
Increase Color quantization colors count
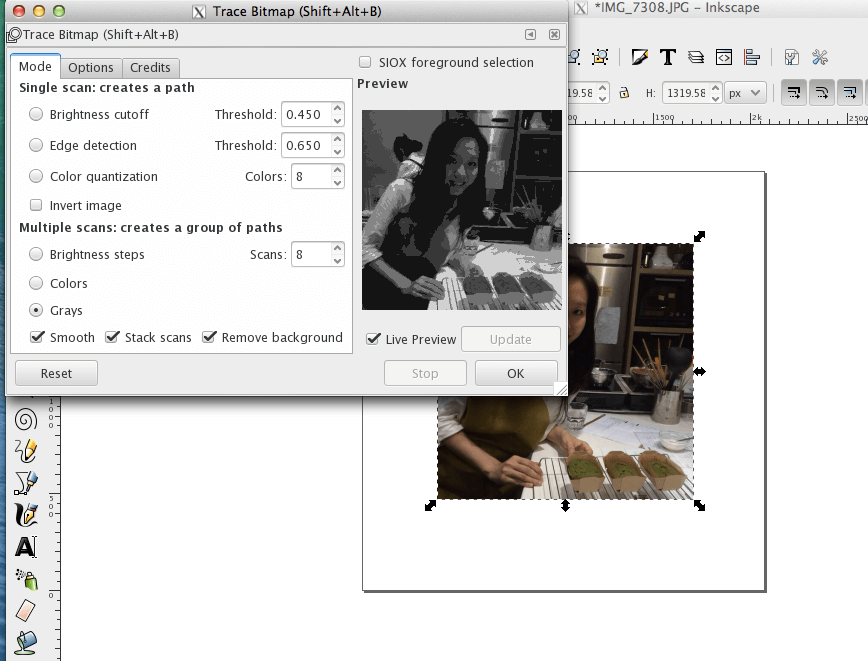click(337, 171)
